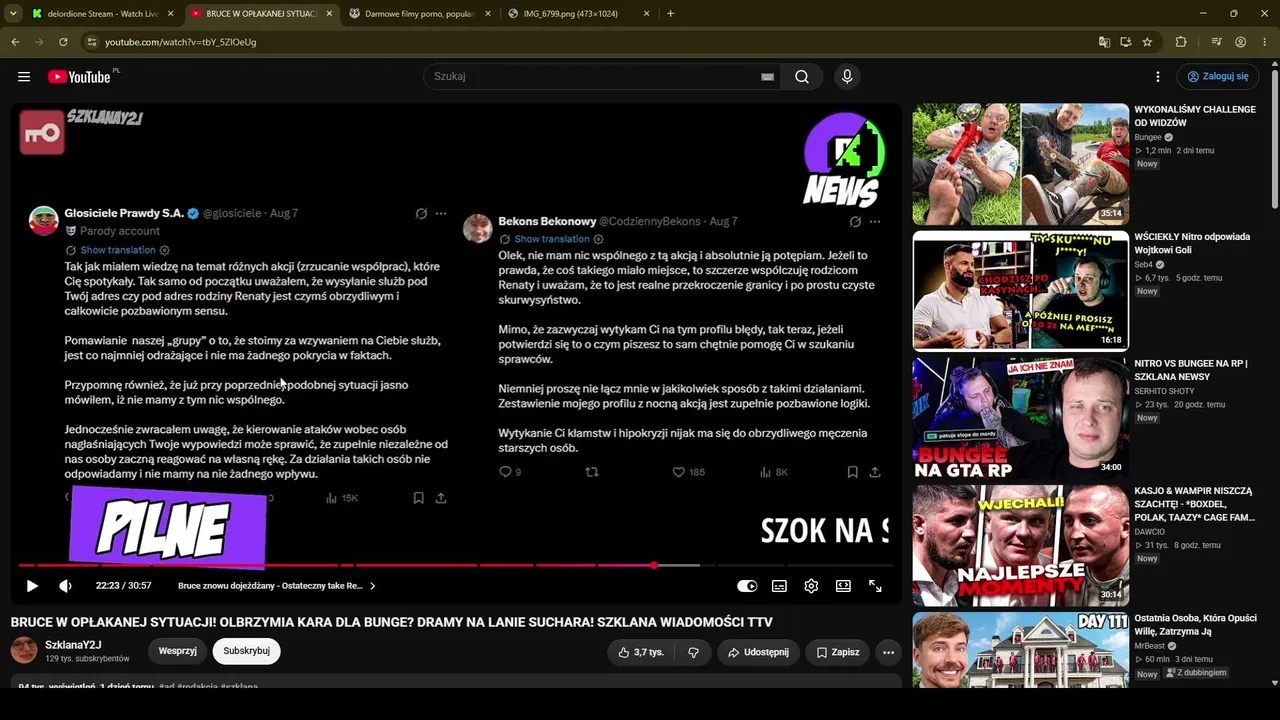Screen dimensions: 1280x720
Task: Click the youtube.com address bar
Action: click(x=590, y=42)
